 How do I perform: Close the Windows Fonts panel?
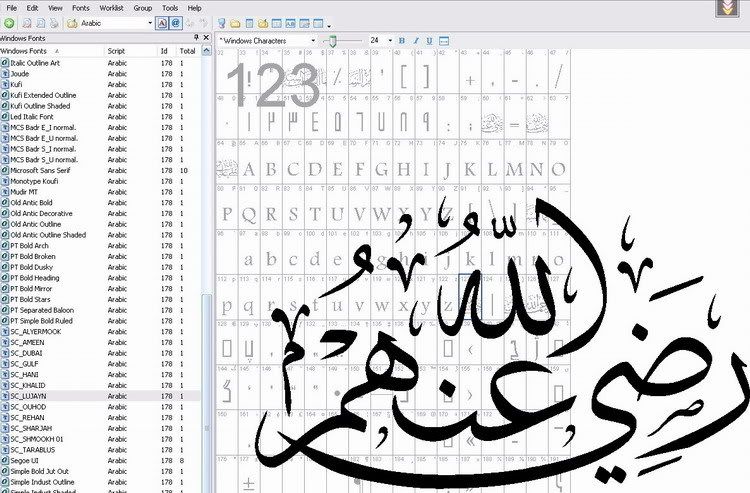click(x=206, y=37)
